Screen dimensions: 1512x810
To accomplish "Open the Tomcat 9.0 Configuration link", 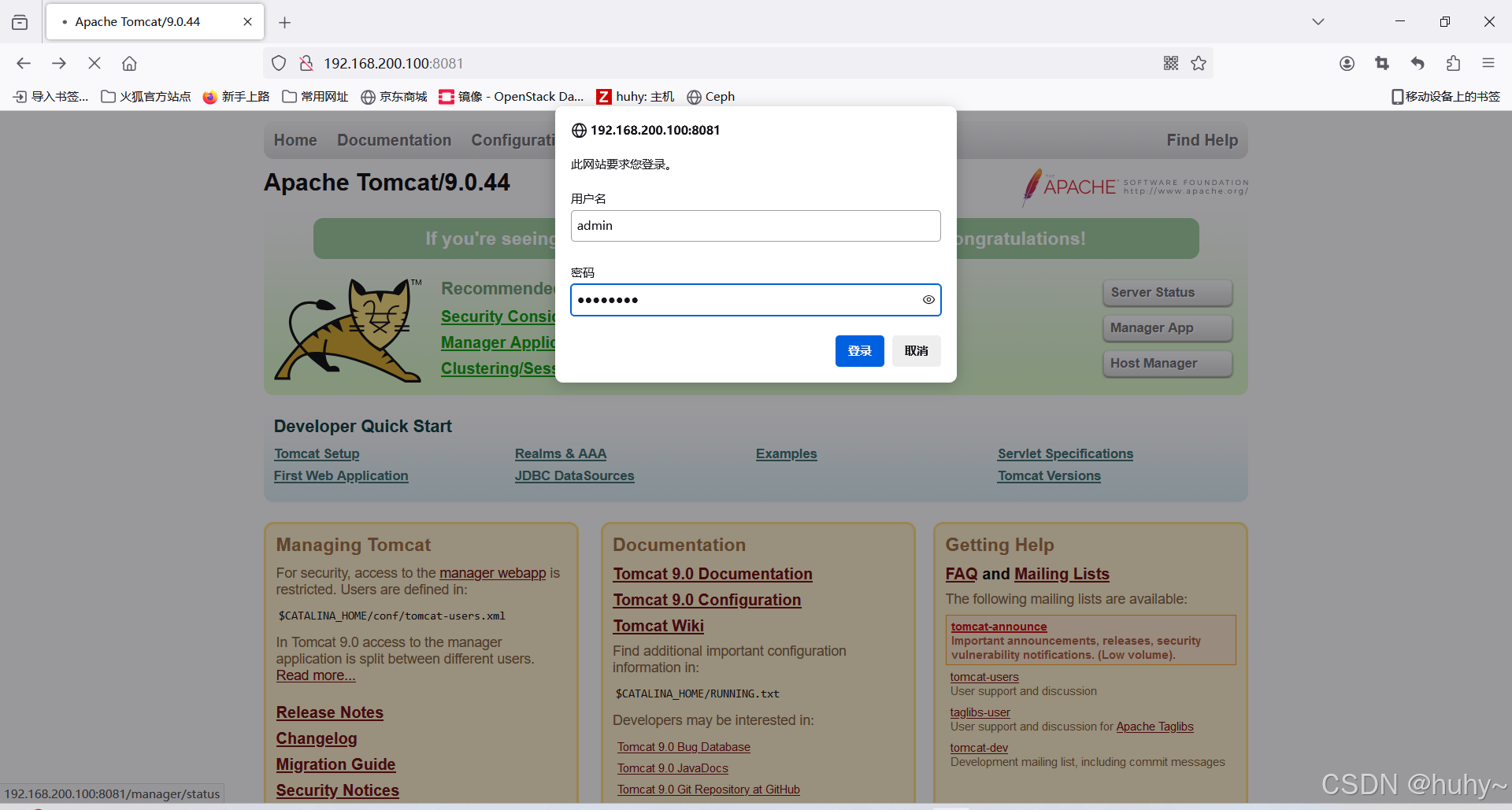I will pyautogui.click(x=707, y=600).
